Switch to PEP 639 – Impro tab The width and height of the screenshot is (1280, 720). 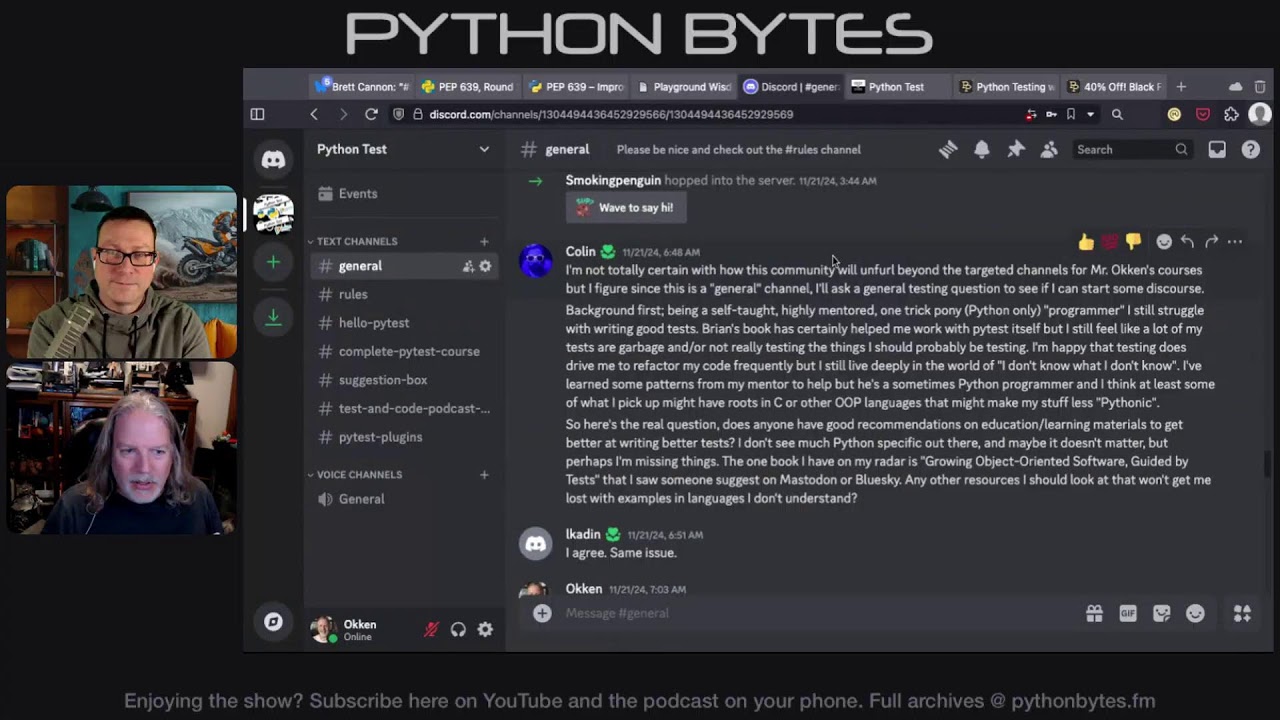pyautogui.click(x=576, y=87)
